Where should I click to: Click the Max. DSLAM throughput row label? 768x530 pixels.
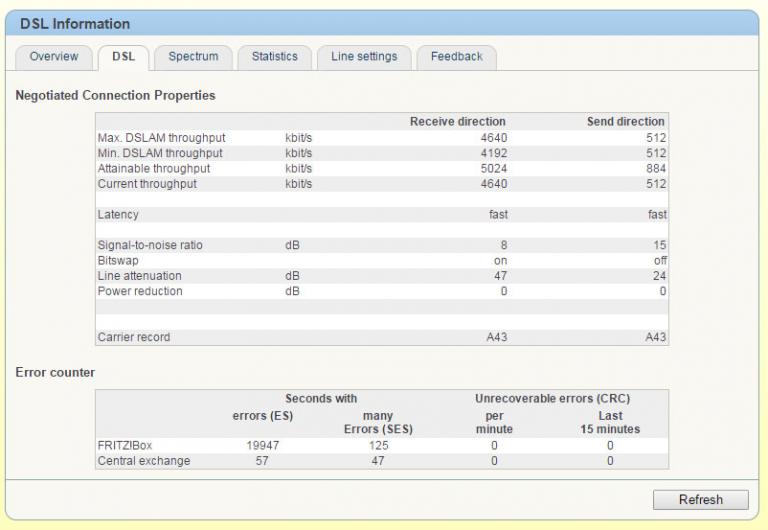point(161,138)
